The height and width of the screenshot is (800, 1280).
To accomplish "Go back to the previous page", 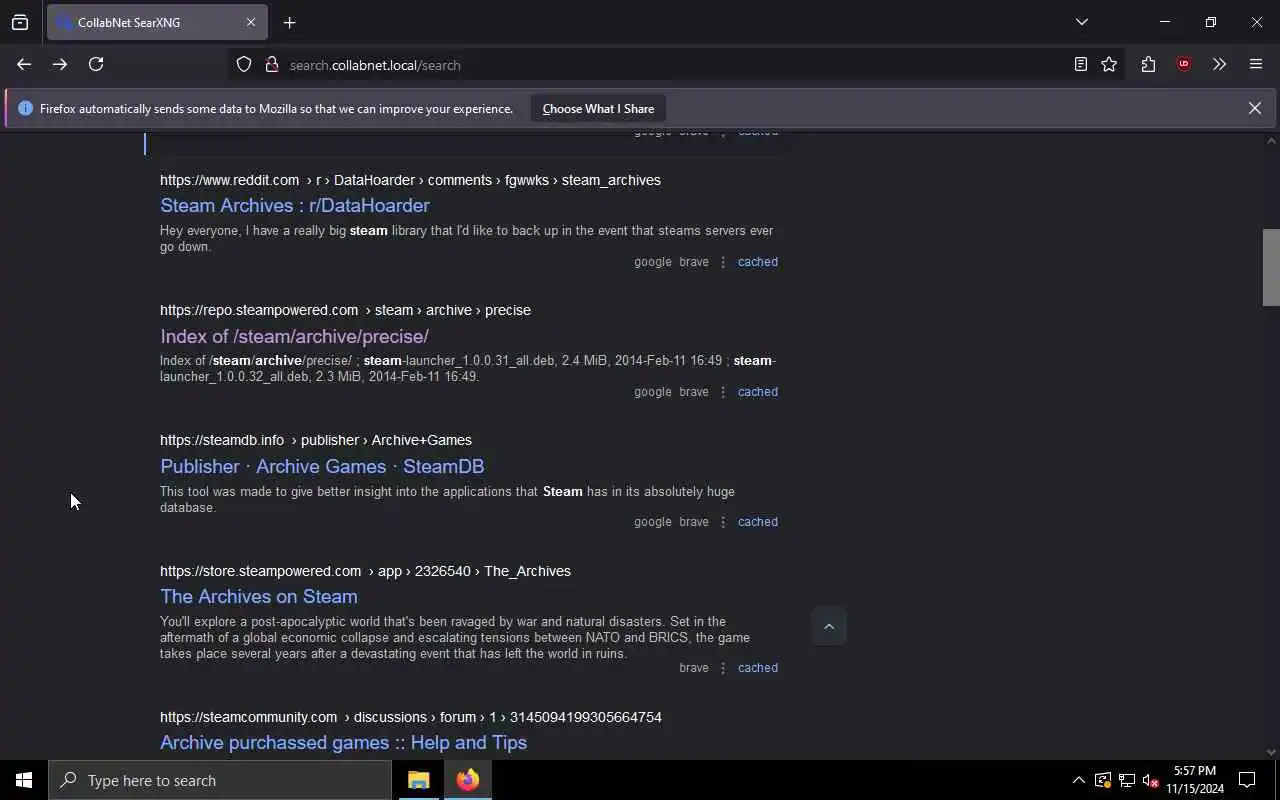I will point(24,64).
